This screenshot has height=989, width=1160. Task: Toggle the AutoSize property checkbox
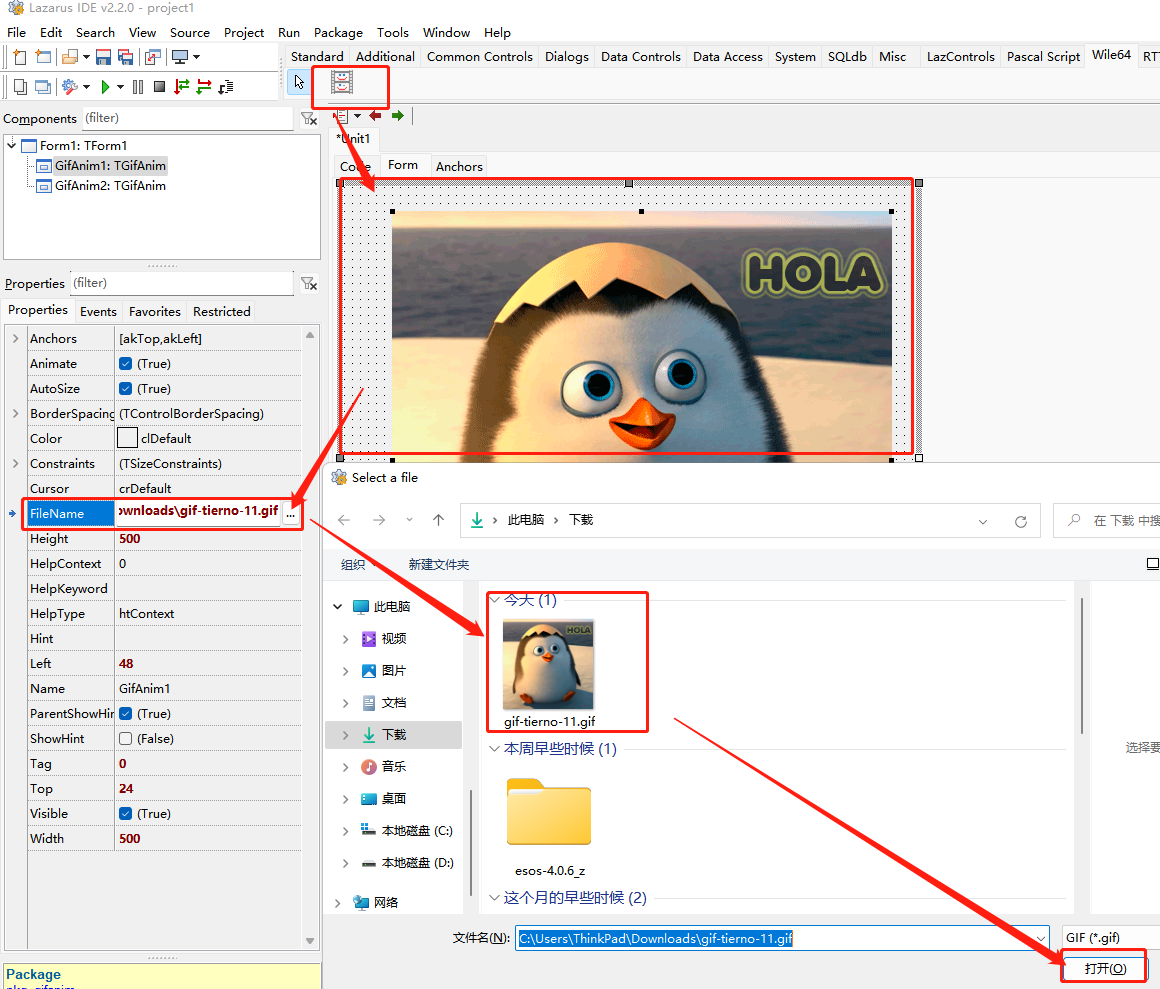click(126, 389)
